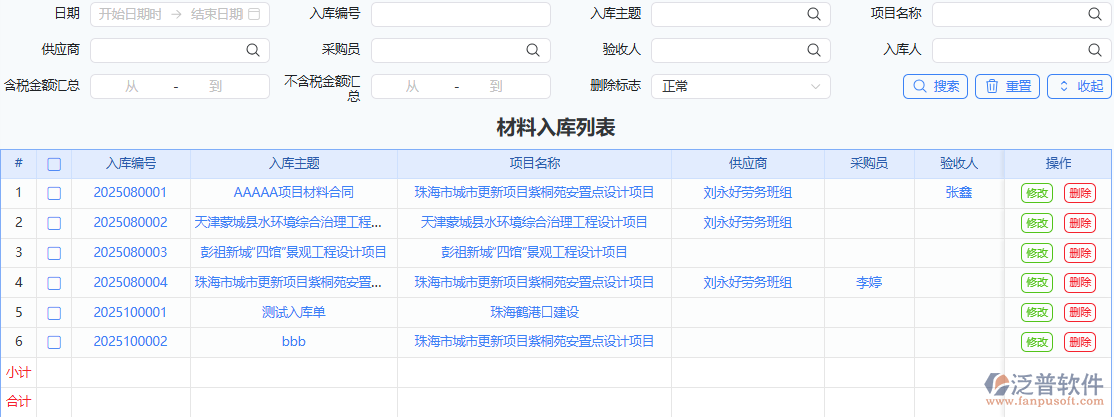The height and width of the screenshot is (417, 1114).
Task: Open record 2025080001 link
Action: pos(131,193)
